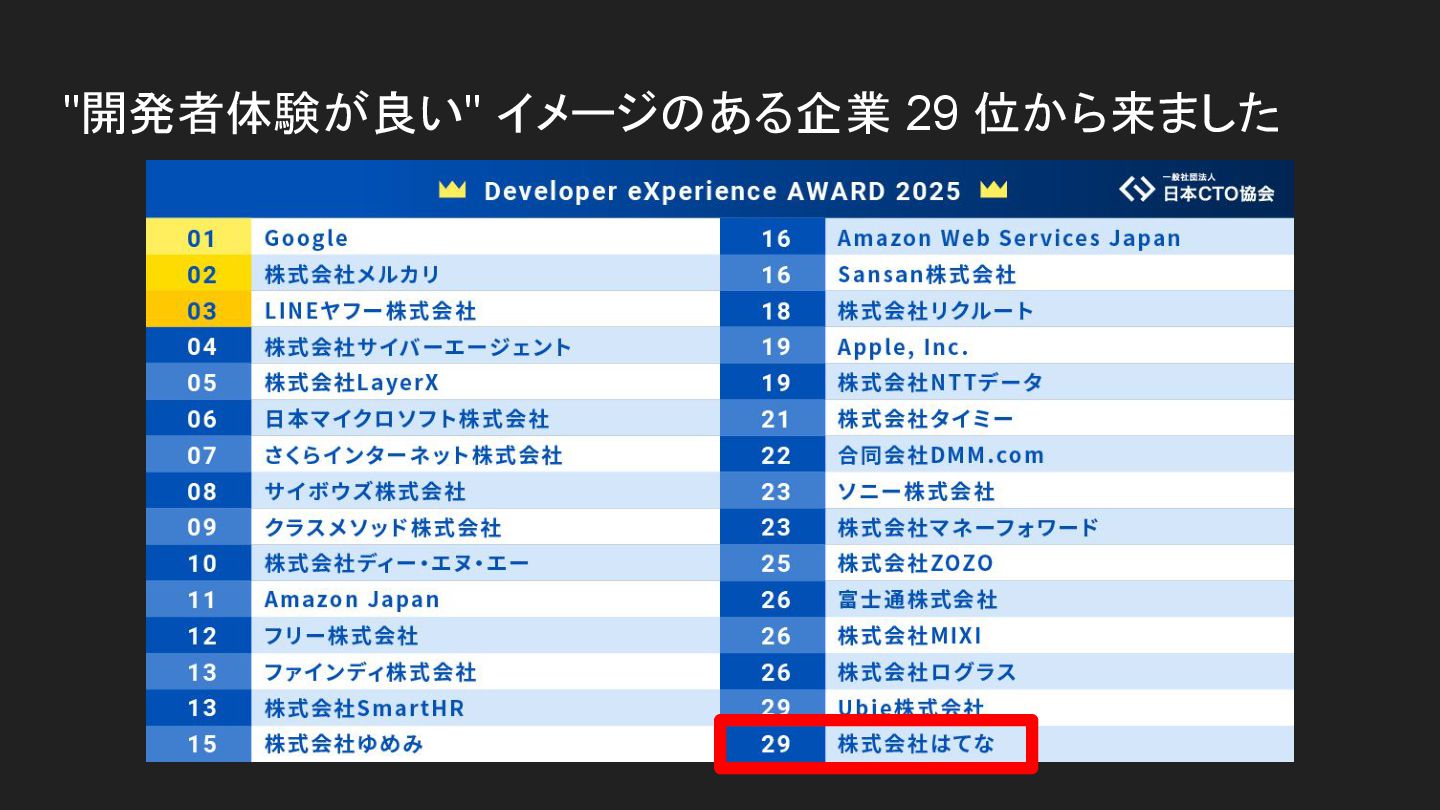Click 株式会社SmartHR in the list
1440x810 pixels.
[x=364, y=708]
